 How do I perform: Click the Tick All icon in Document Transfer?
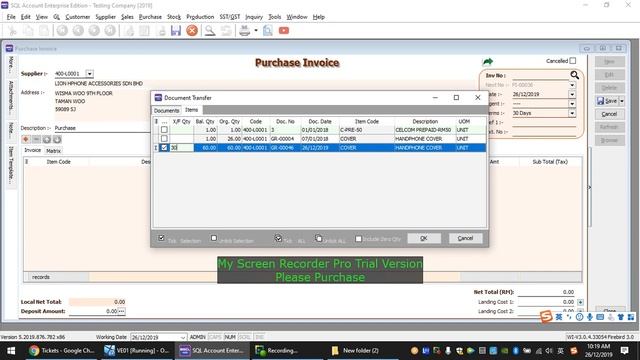[x=278, y=238]
